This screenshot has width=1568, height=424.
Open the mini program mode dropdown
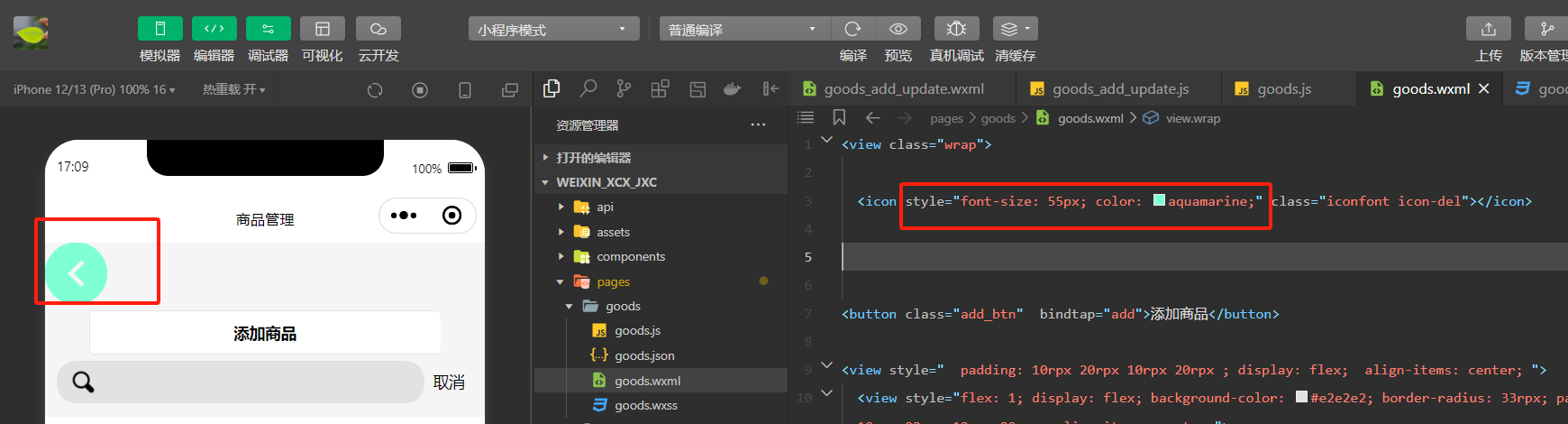coord(553,29)
